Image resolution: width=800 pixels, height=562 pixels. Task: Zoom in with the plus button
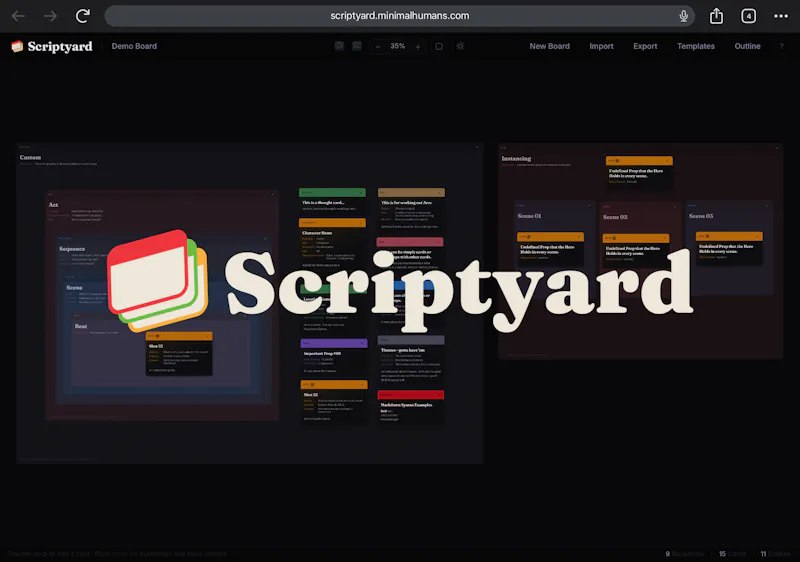[418, 46]
